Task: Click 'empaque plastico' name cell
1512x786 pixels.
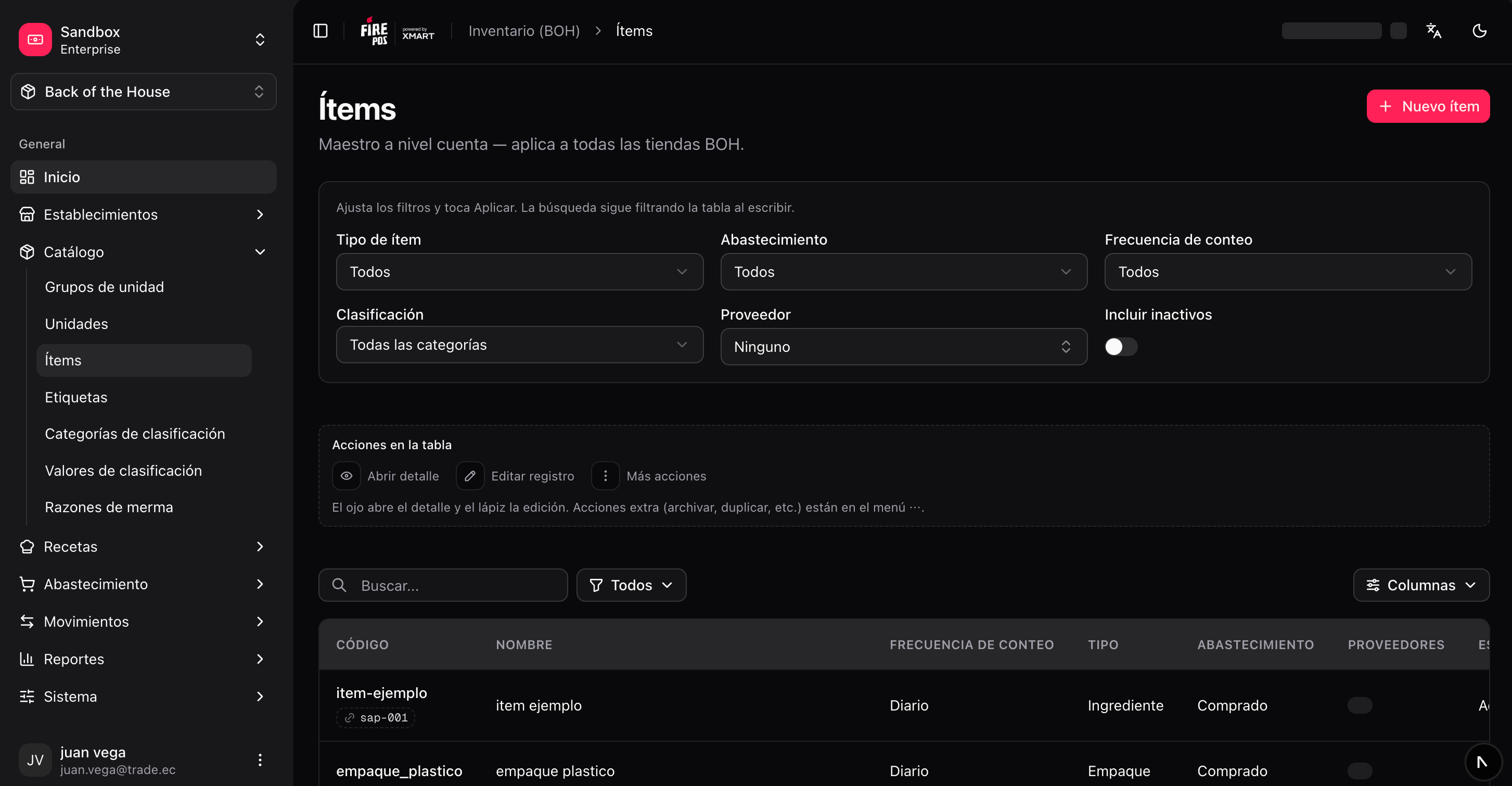Action: tap(555, 770)
